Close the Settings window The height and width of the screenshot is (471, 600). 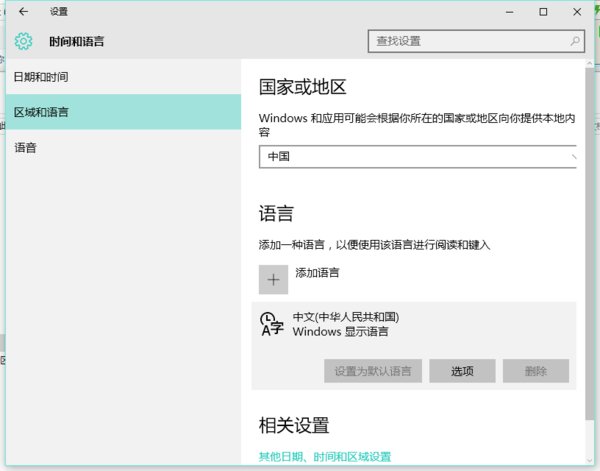[x=577, y=12]
